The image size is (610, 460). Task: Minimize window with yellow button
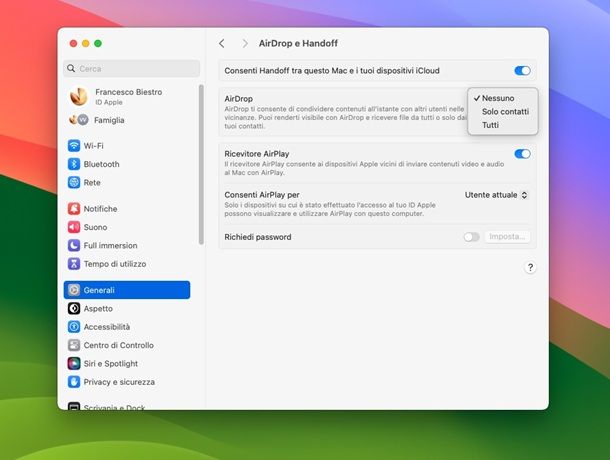click(86, 43)
